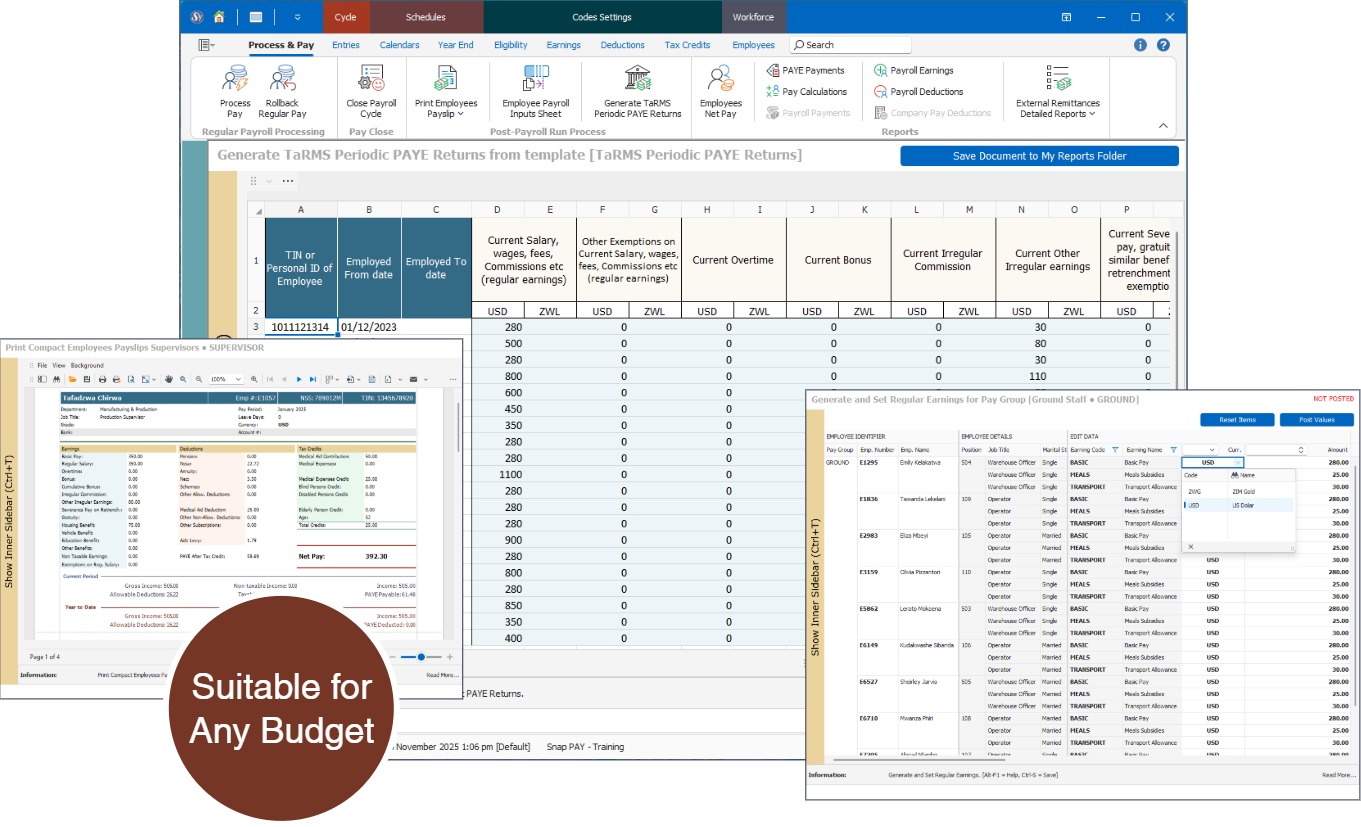This screenshot has width=1361, height=827.
Task: Click the Reset Items button
Action: tap(1237, 420)
